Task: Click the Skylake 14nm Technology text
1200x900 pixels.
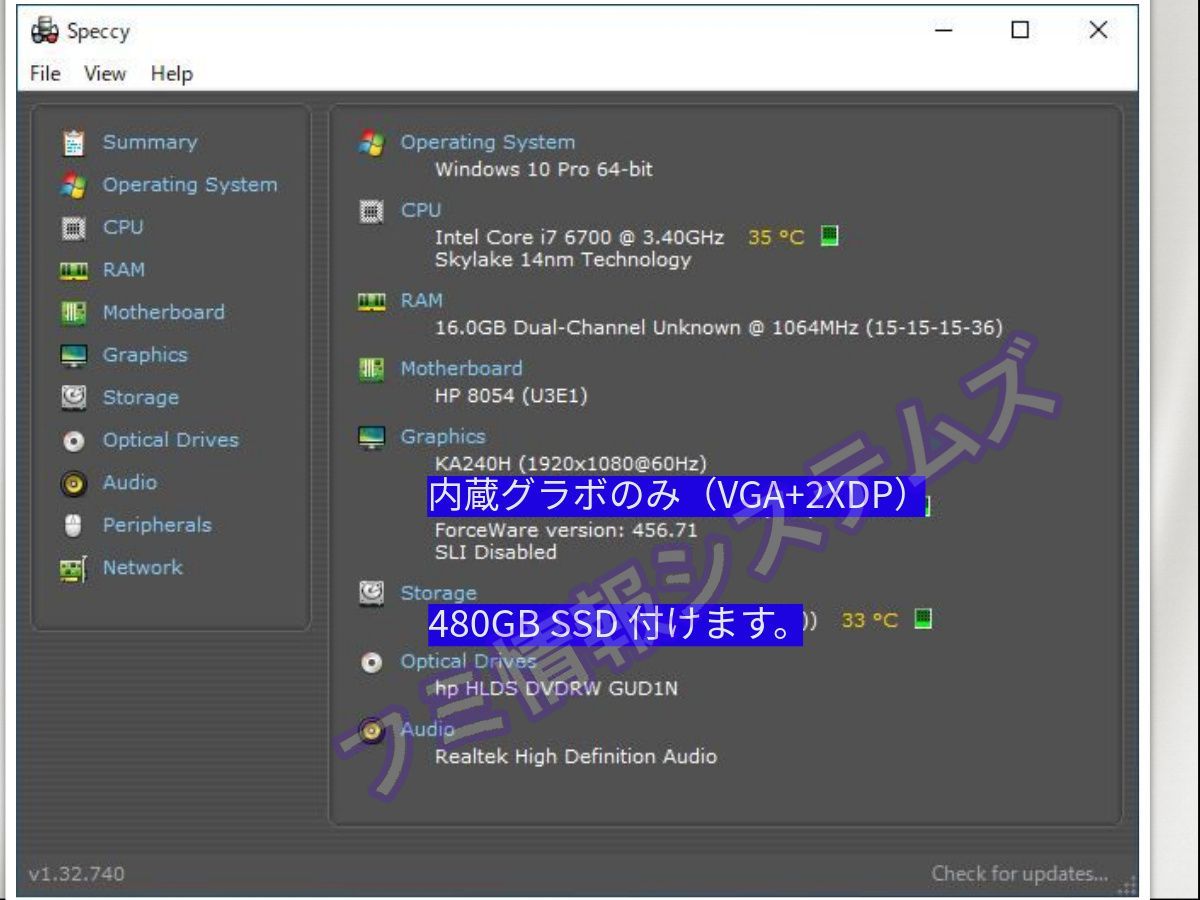Action: pos(563,259)
